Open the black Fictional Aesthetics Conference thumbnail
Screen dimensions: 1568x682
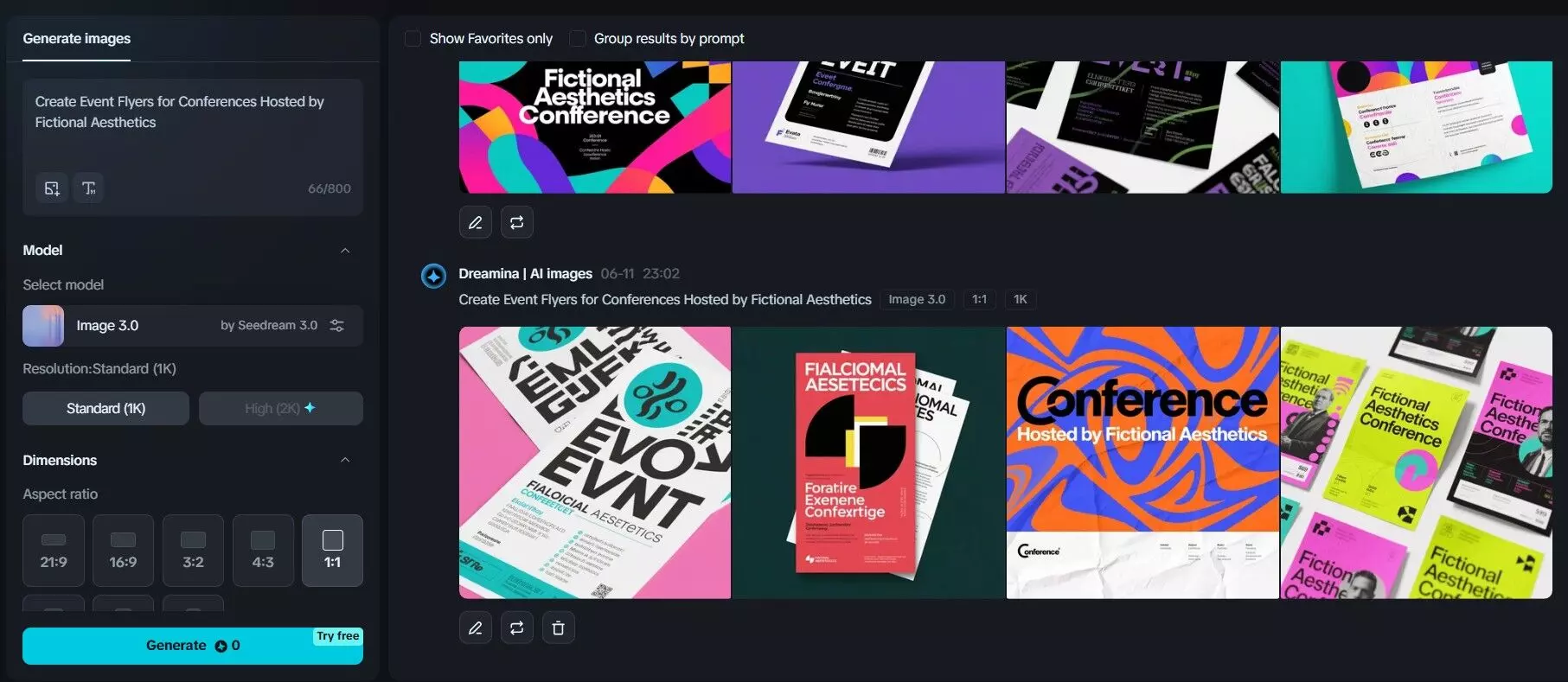595,127
